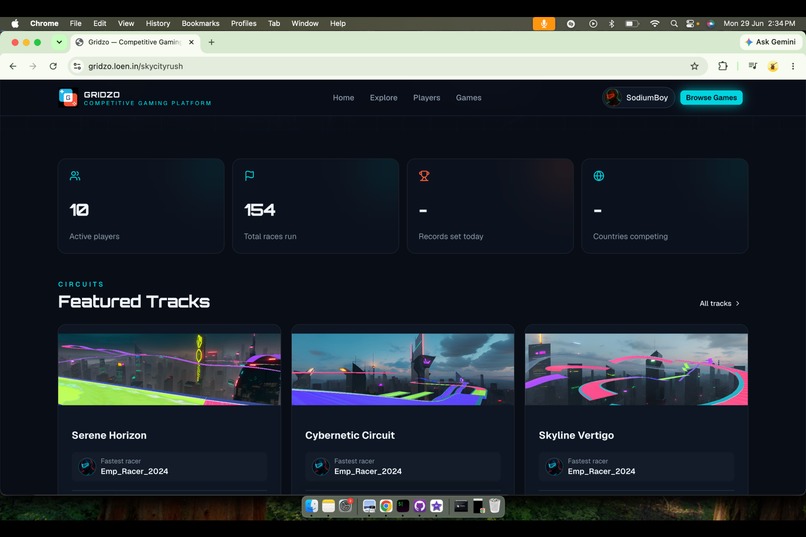This screenshot has width=806, height=537.
Task: Open the Apple menu
Action: point(15,24)
